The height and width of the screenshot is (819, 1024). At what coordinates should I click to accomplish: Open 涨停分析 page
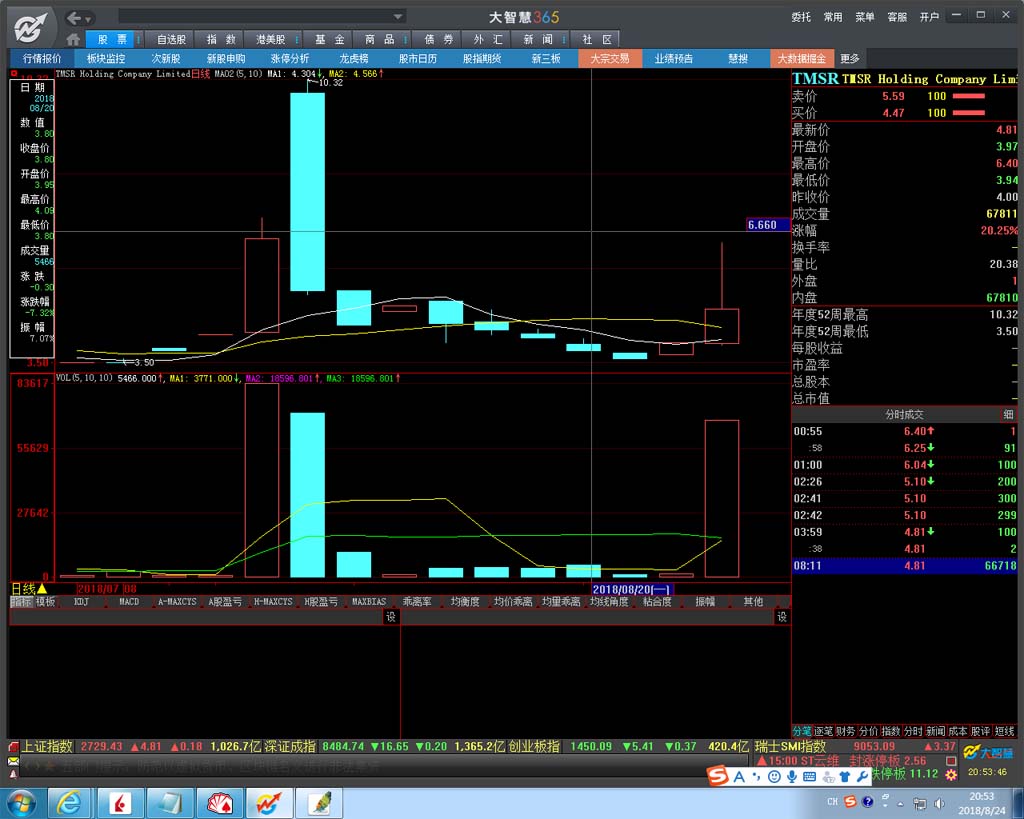coord(290,59)
